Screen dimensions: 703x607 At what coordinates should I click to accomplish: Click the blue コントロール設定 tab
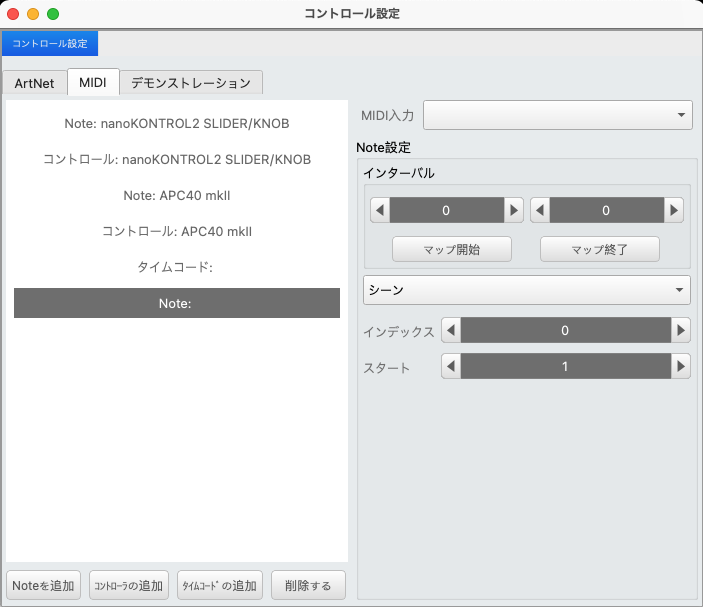(x=50, y=43)
